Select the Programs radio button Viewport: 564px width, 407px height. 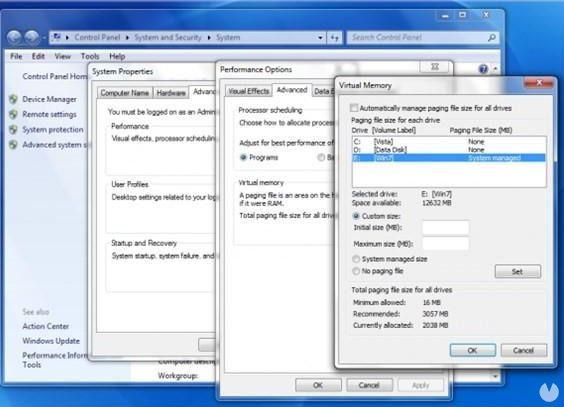pyautogui.click(x=244, y=157)
